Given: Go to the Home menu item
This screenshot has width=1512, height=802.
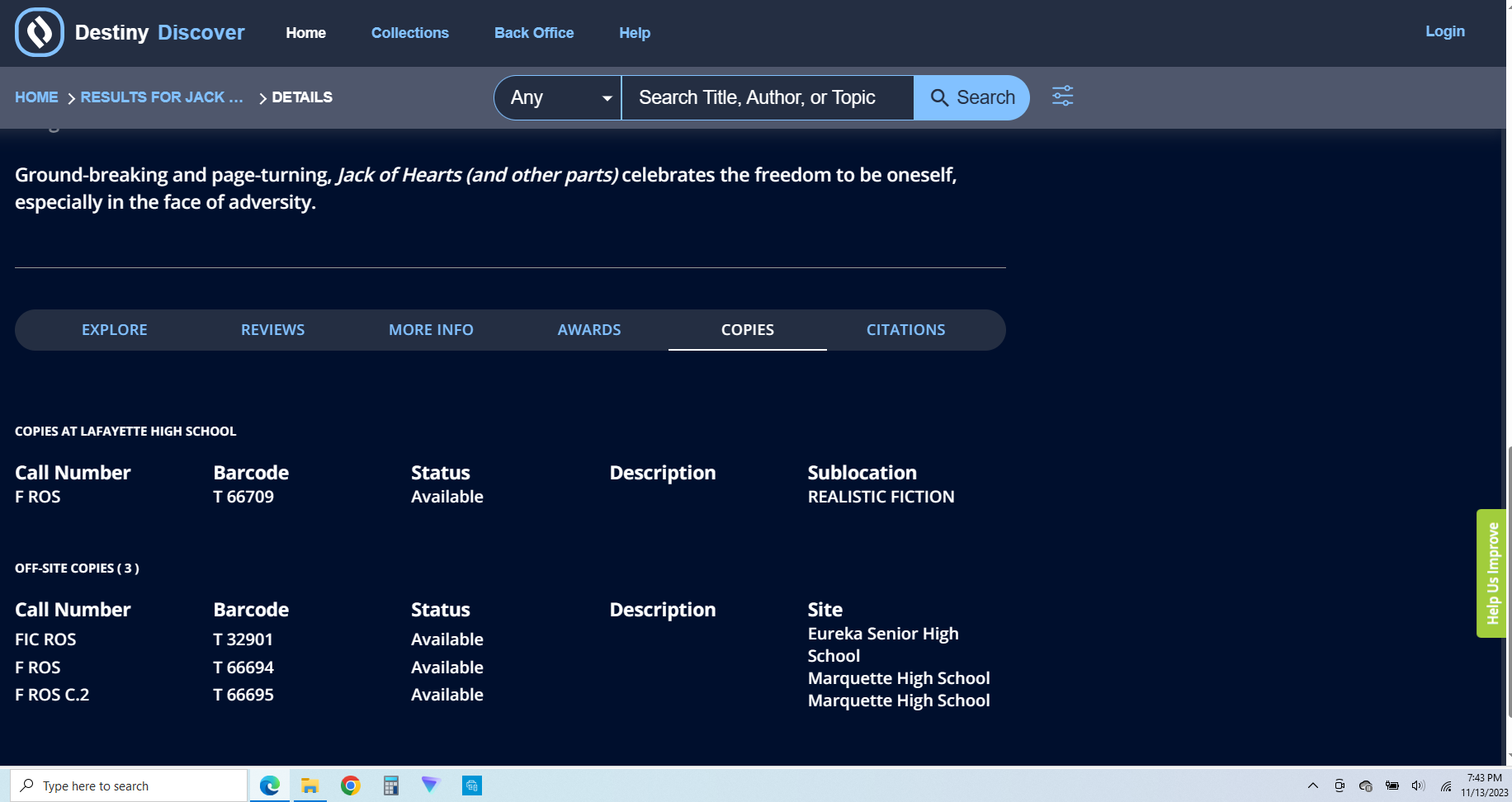Looking at the screenshot, I should (306, 33).
